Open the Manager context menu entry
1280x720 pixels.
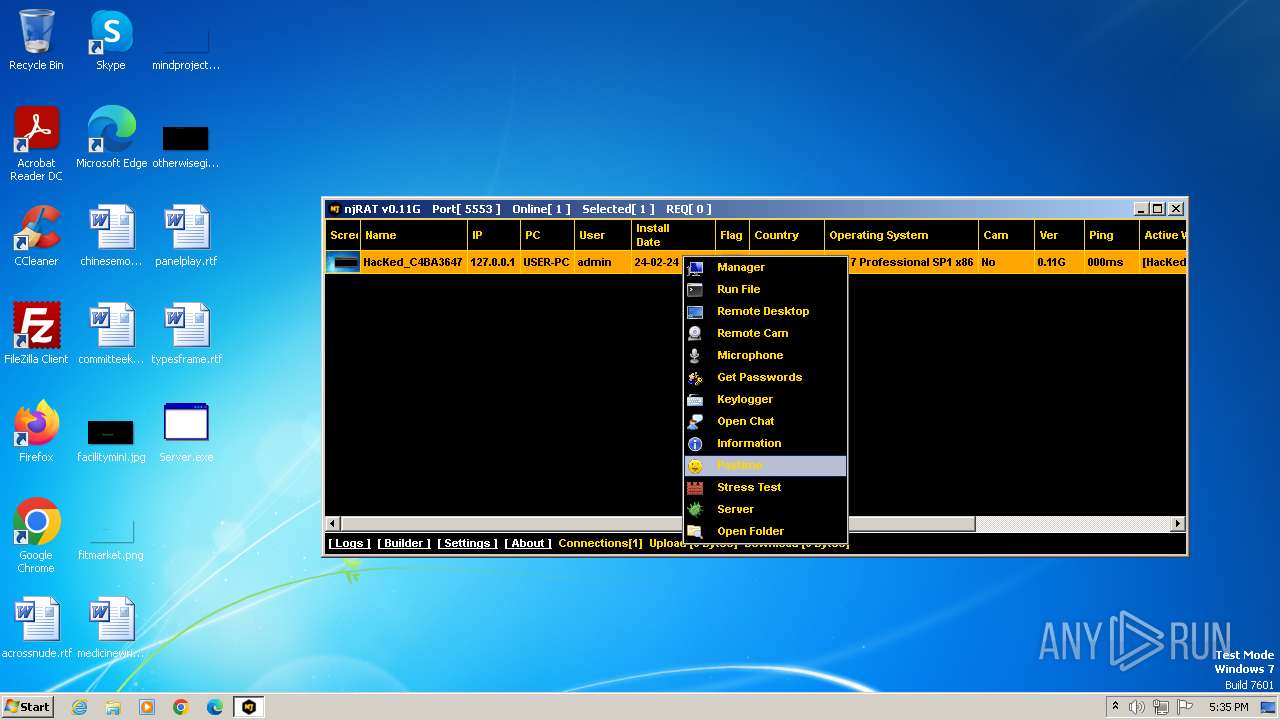765,267
